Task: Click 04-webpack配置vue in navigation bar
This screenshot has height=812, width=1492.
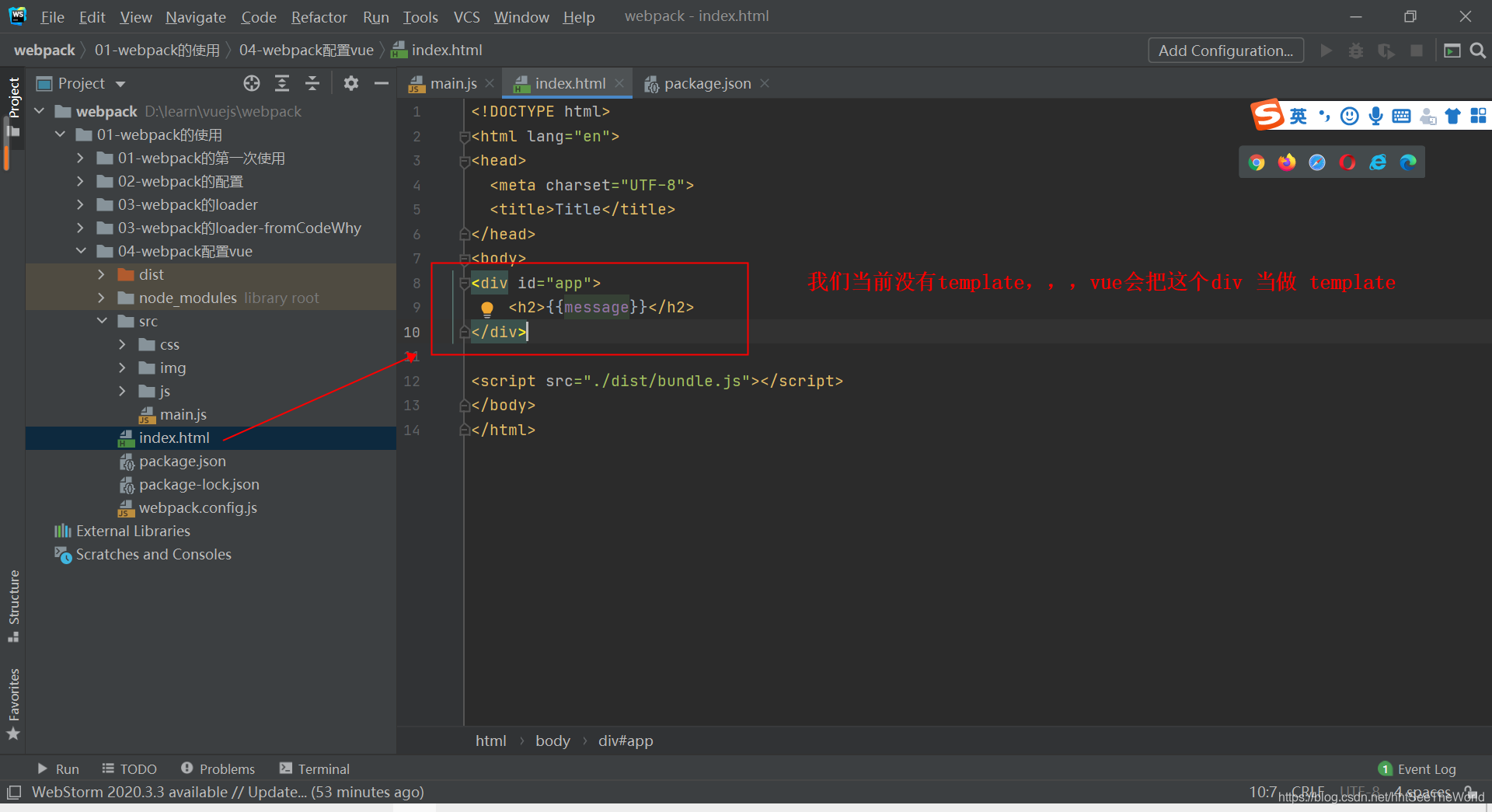Action: coord(306,51)
